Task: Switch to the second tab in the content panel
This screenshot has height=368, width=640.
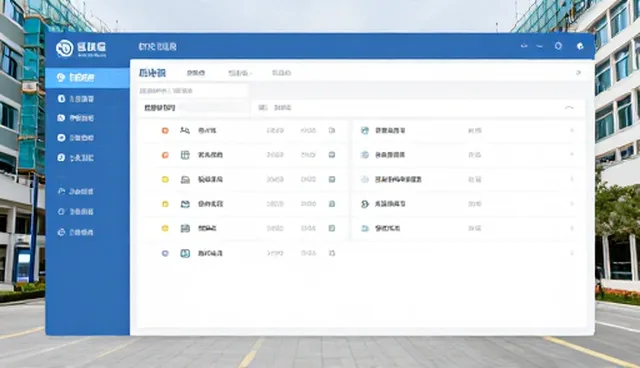Action: [196, 73]
